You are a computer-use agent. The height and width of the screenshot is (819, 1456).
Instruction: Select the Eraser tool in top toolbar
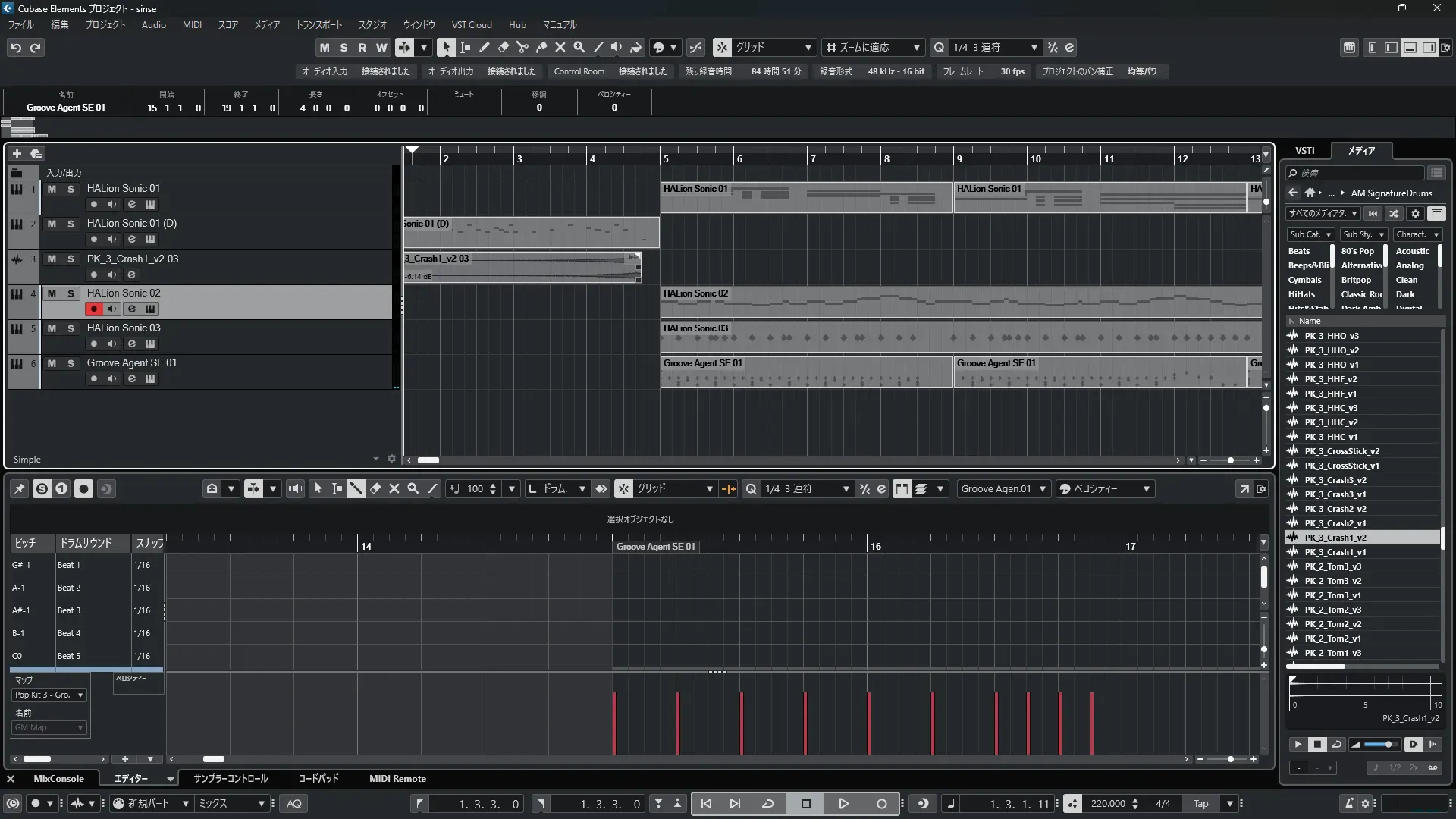click(x=503, y=47)
